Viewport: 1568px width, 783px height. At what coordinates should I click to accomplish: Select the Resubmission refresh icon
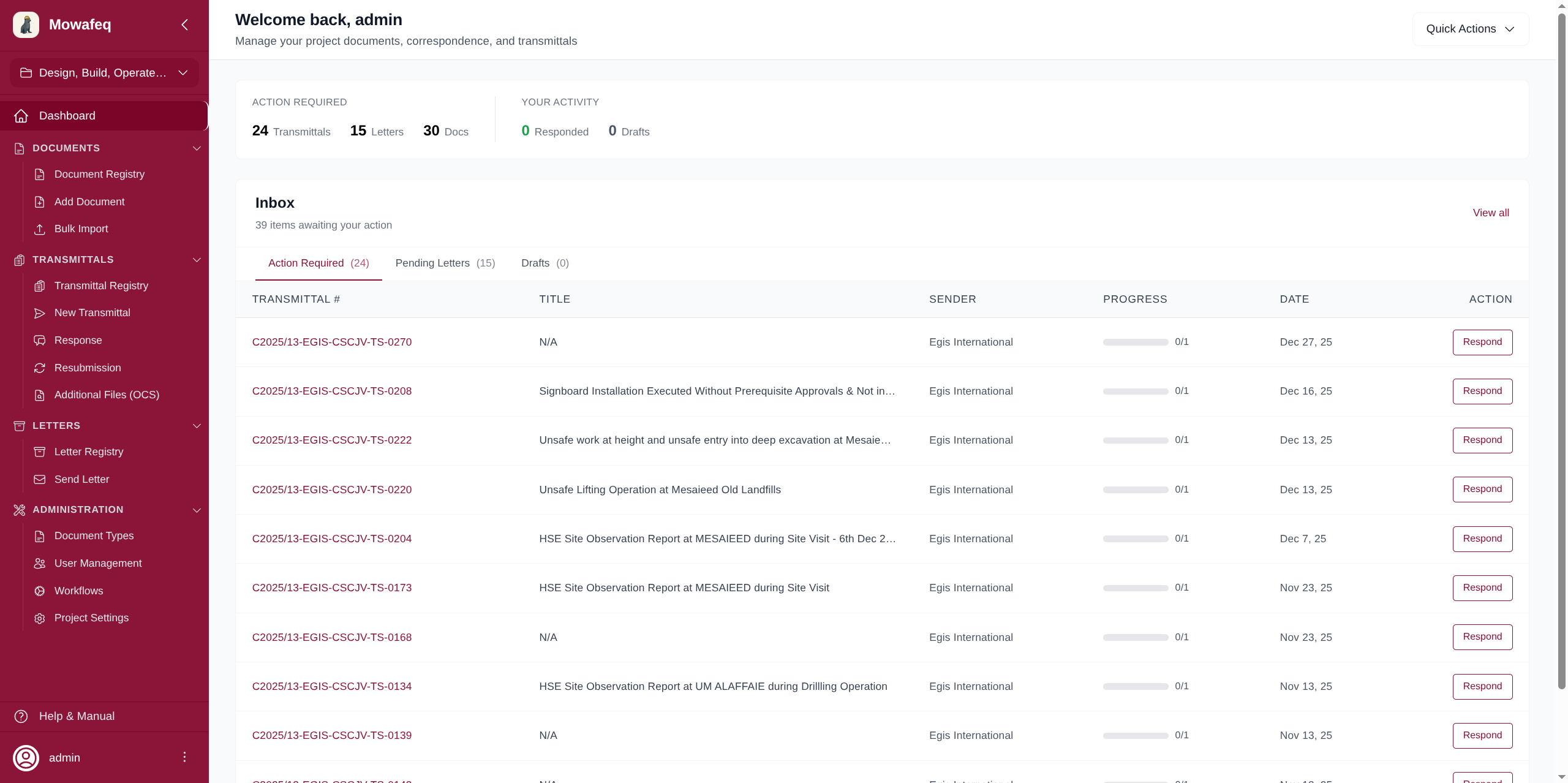(x=39, y=368)
